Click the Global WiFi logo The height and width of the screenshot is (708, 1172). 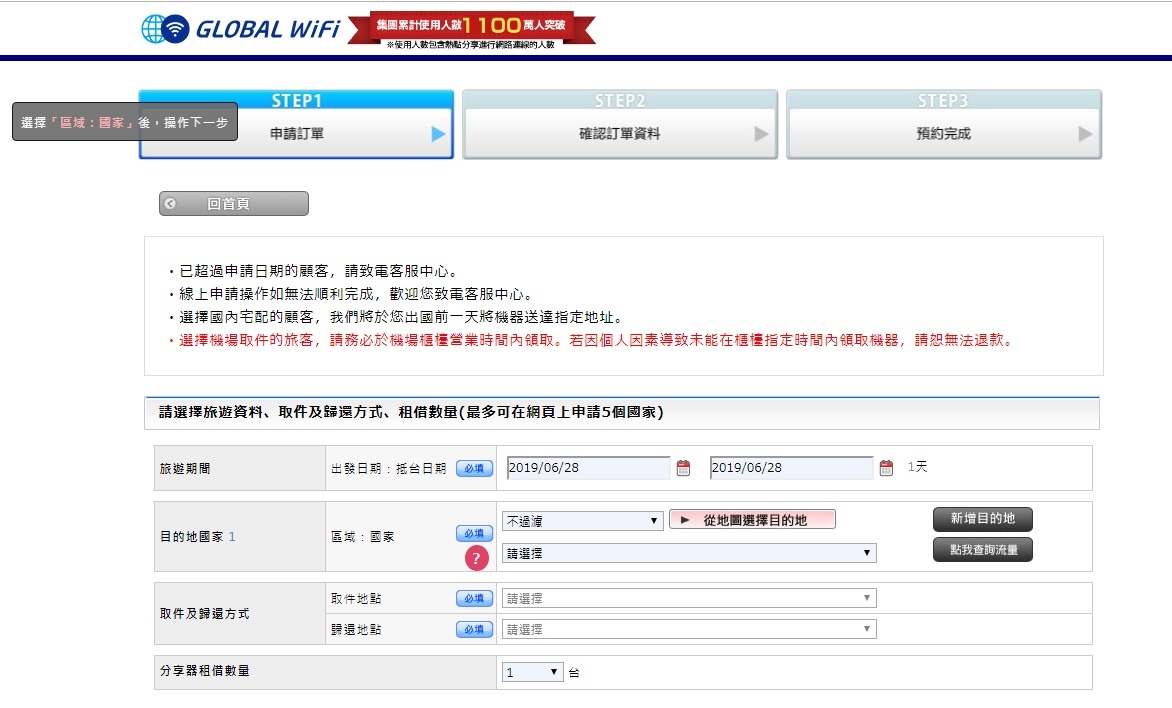(240, 29)
